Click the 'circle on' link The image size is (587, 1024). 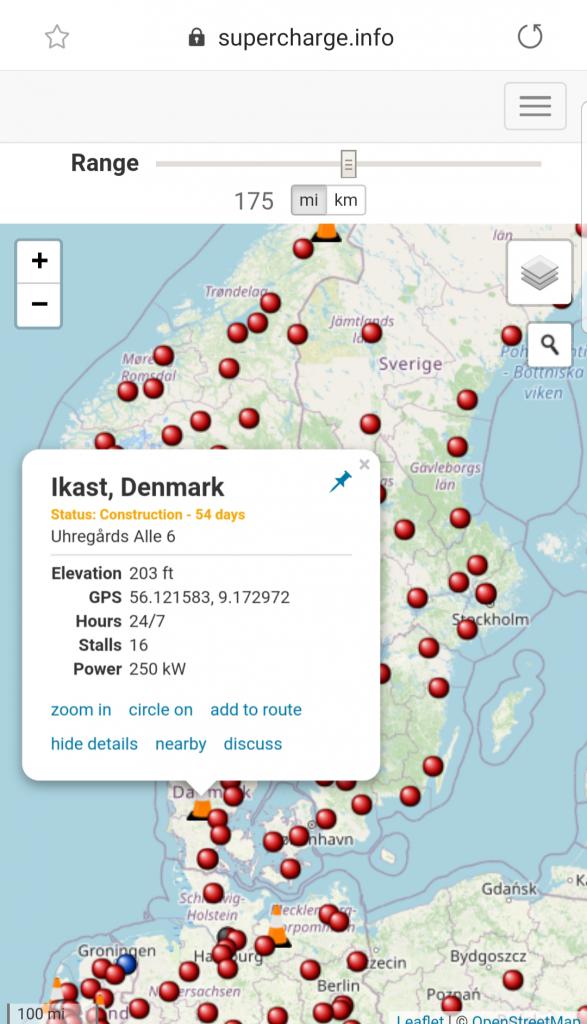tap(161, 710)
